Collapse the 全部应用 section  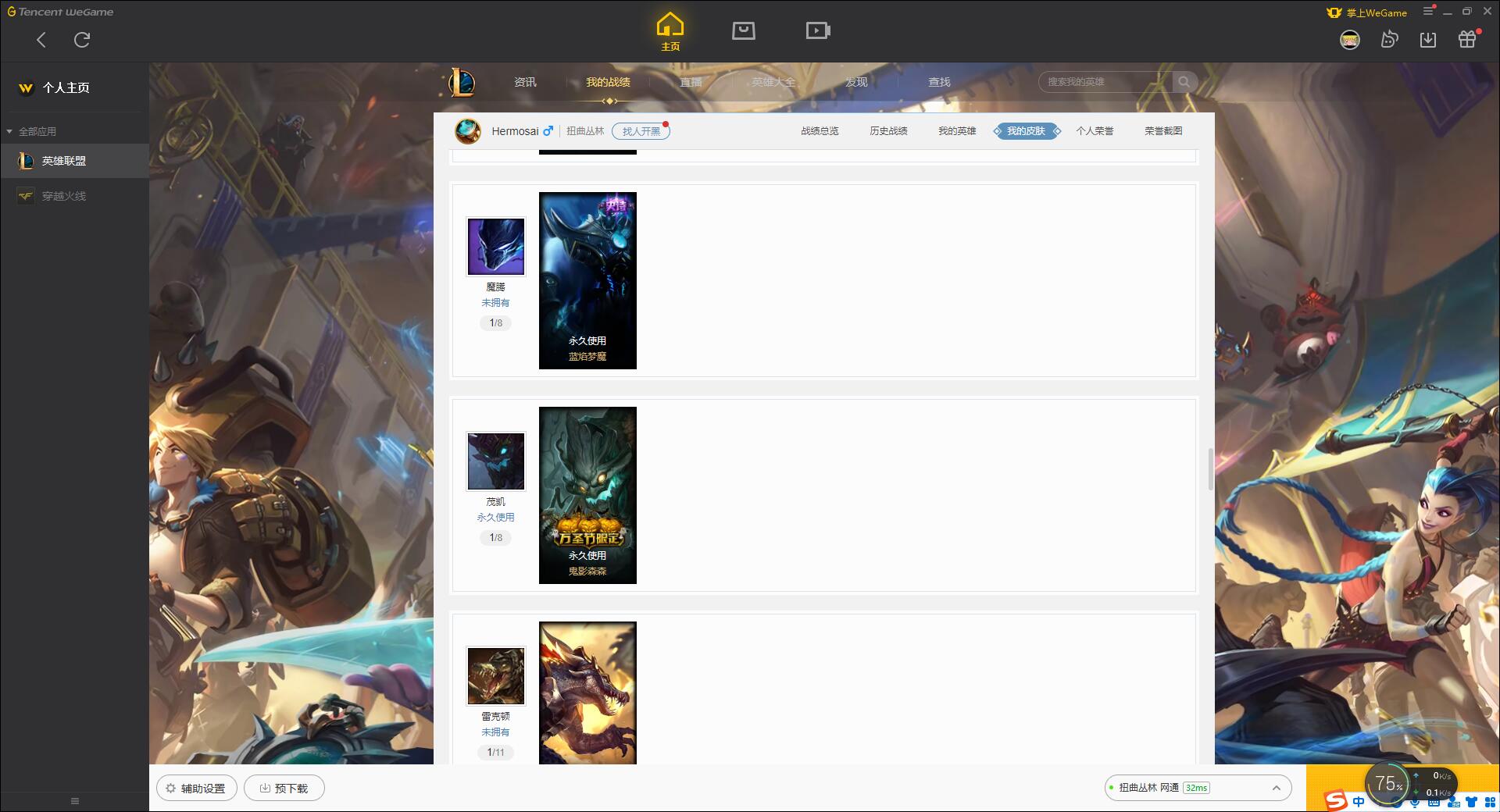point(31,131)
